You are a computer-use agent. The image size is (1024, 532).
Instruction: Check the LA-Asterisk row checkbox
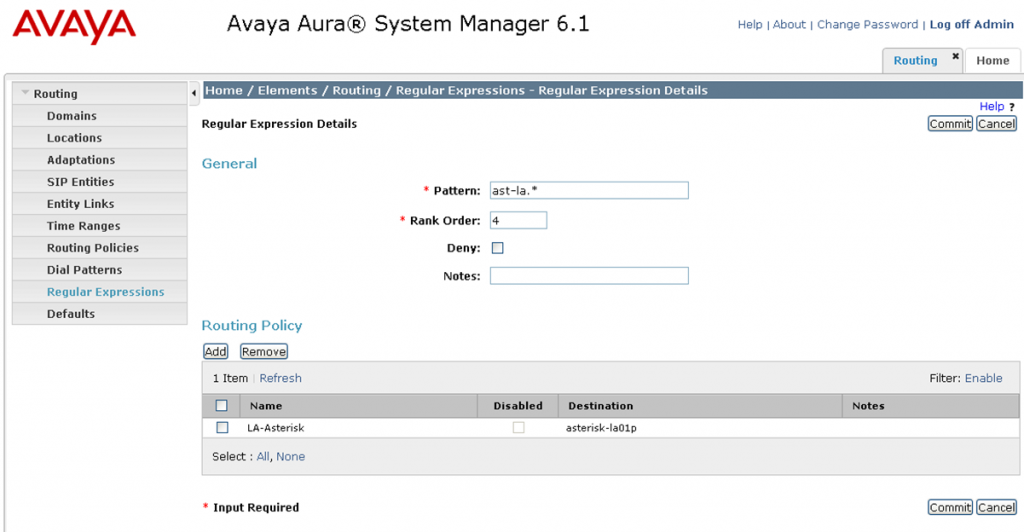(222, 428)
